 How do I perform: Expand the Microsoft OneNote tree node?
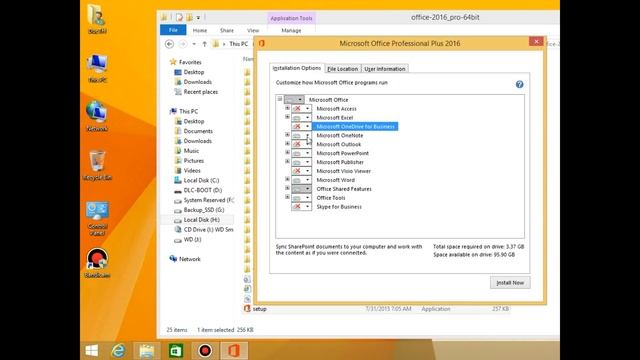(x=287, y=135)
